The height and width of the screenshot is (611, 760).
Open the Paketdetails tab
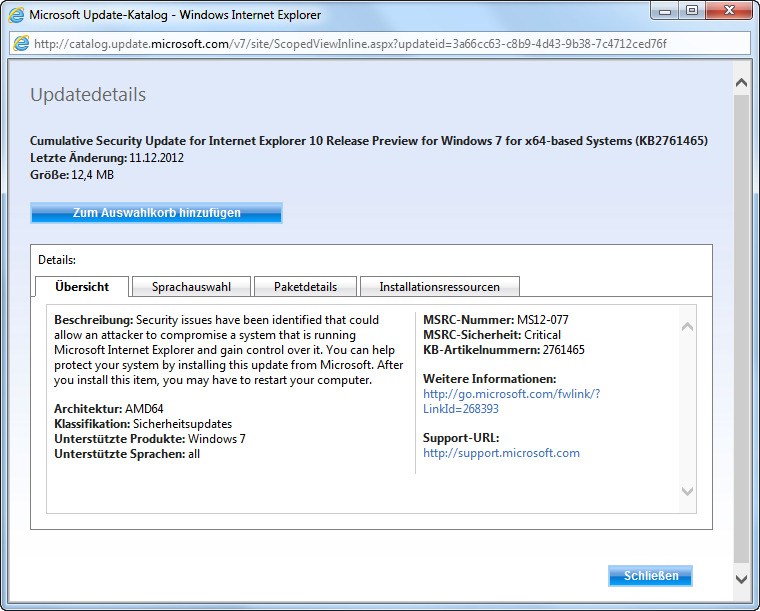tap(305, 287)
